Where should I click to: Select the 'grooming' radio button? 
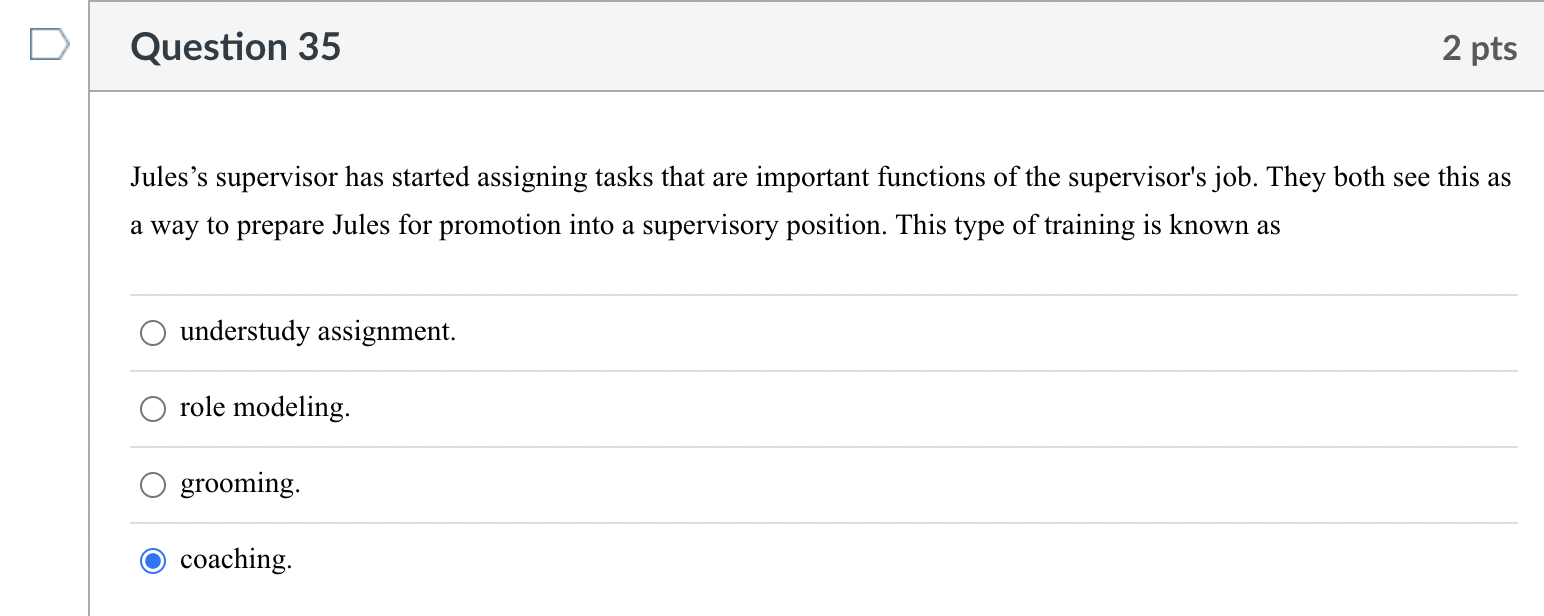pyautogui.click(x=152, y=484)
